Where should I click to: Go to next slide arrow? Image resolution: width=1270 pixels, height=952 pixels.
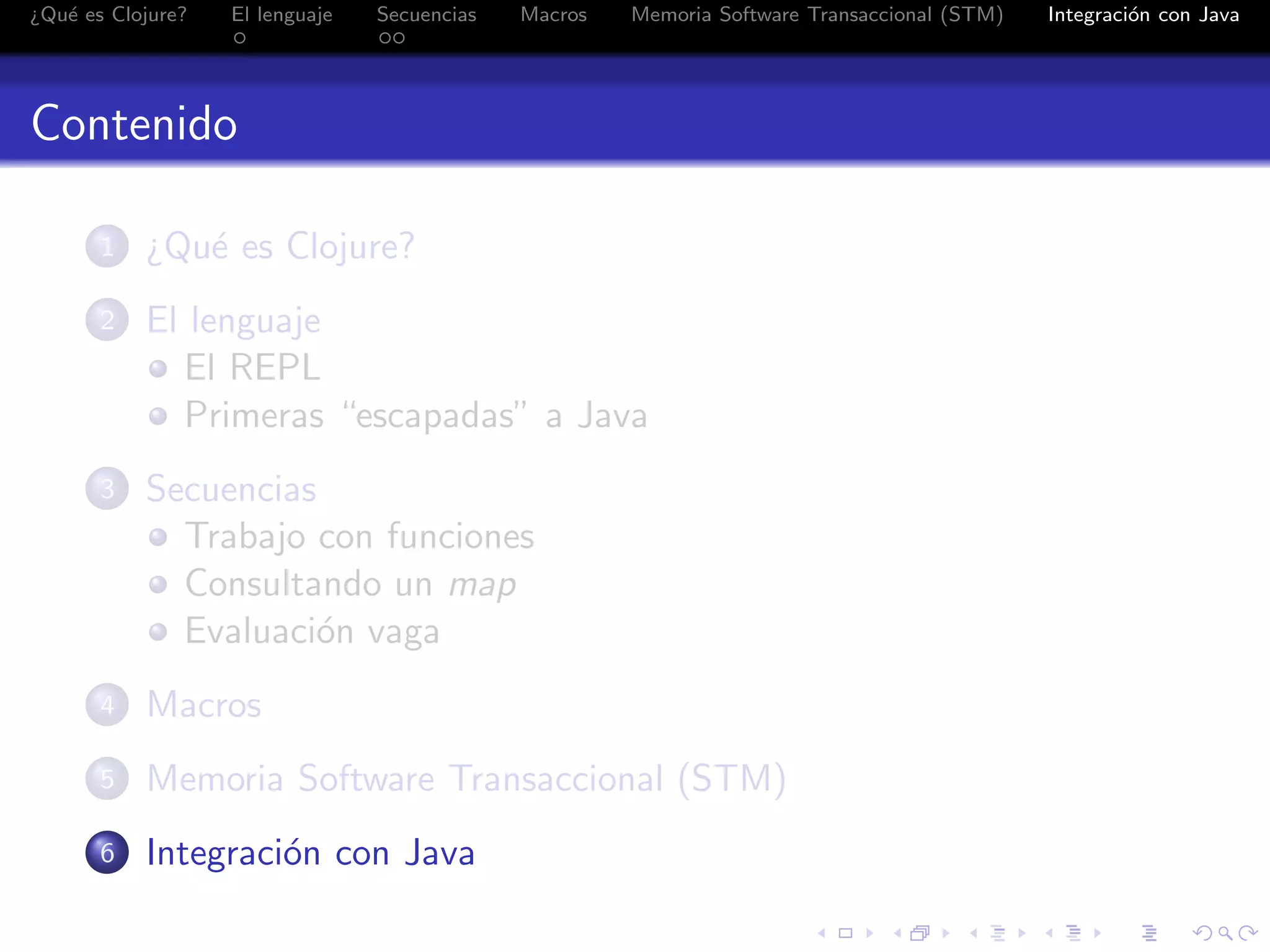pos(869,933)
